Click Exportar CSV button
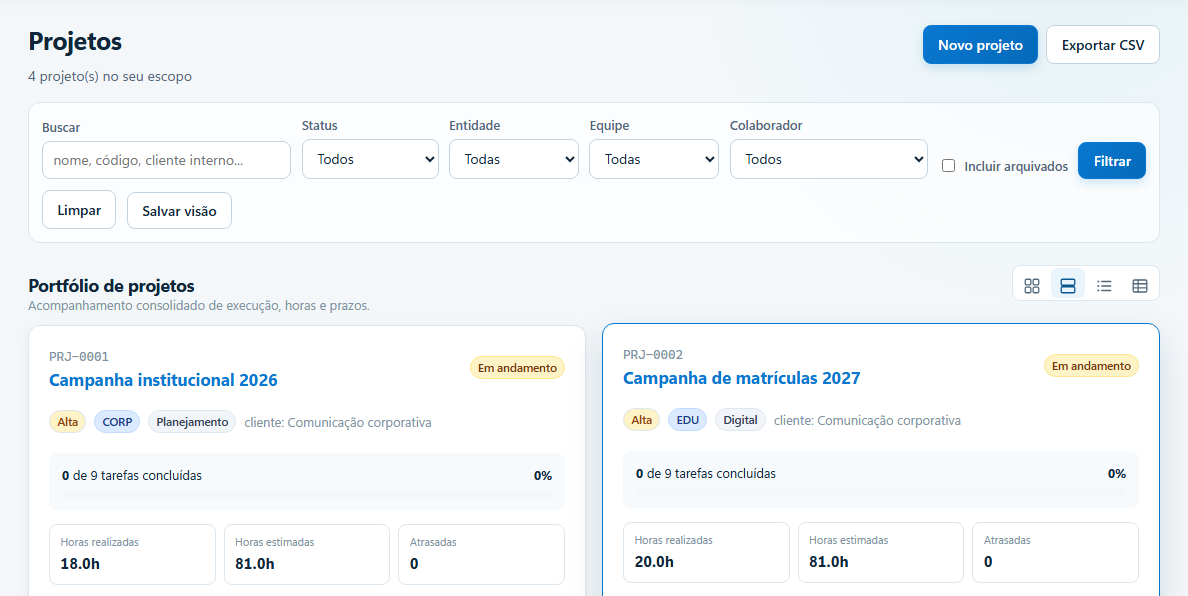This screenshot has width=1188, height=596. pyautogui.click(x=1102, y=45)
